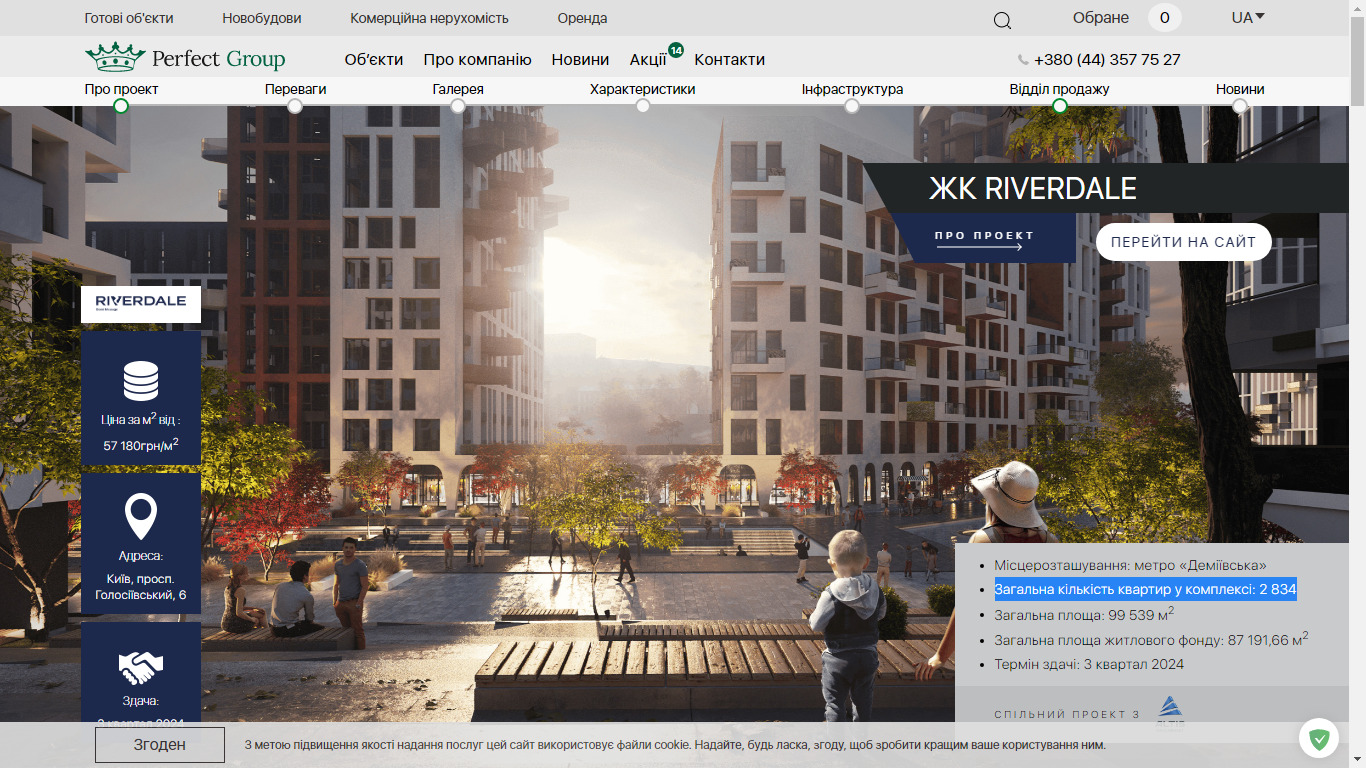Screen dimensions: 1366x768
Task: Open the Обране favorites counter
Action: [1164, 18]
